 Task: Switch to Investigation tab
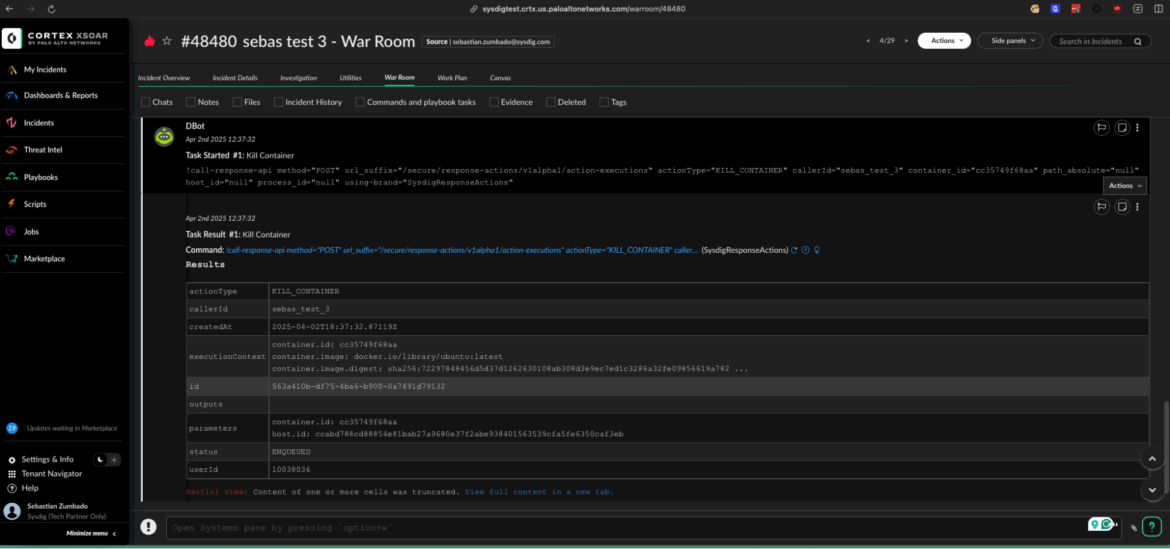coord(298,78)
